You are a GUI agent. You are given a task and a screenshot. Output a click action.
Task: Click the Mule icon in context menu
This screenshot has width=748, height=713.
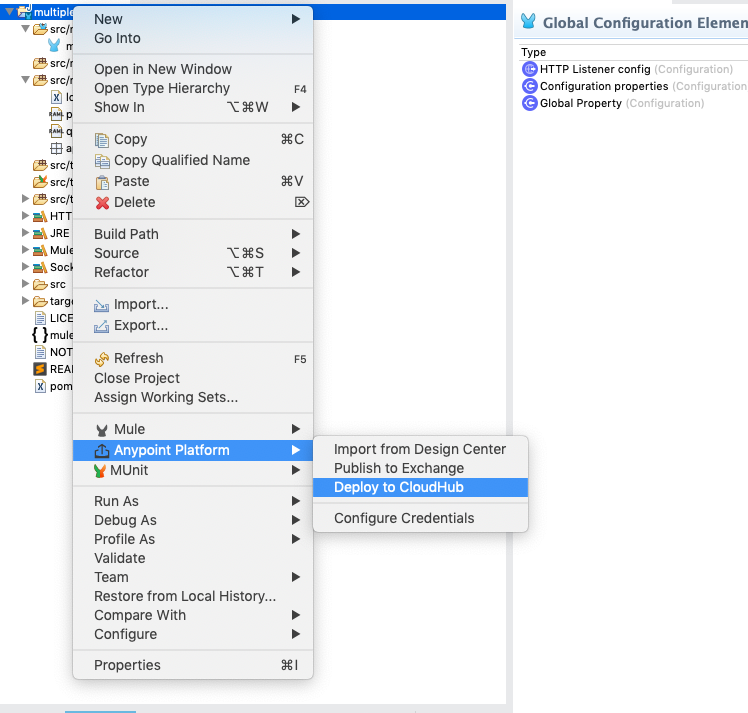point(102,430)
